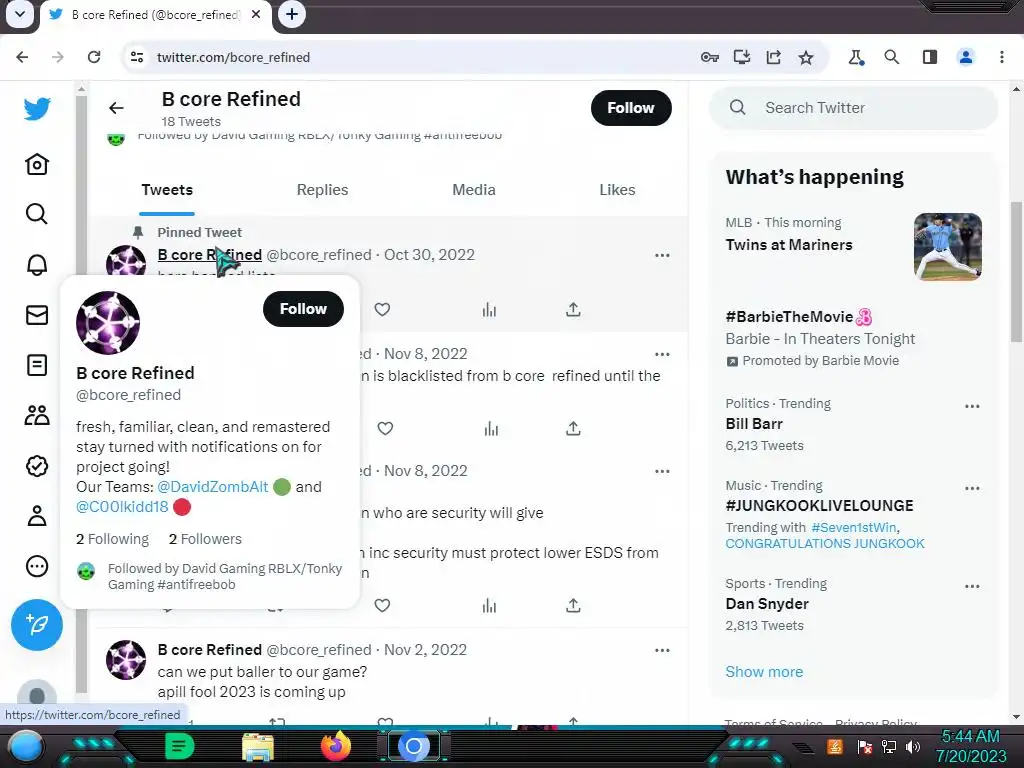Compose a new tweet with blue button
The image size is (1024, 768).
[x=37, y=625]
